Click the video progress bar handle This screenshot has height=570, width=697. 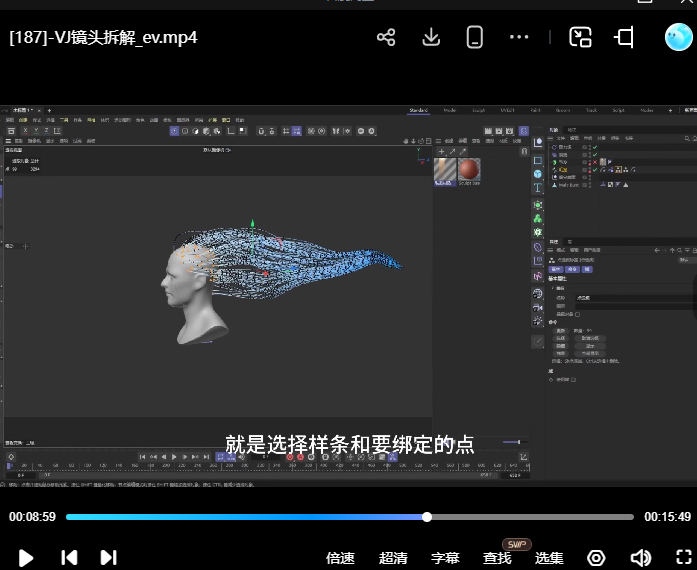(x=427, y=517)
